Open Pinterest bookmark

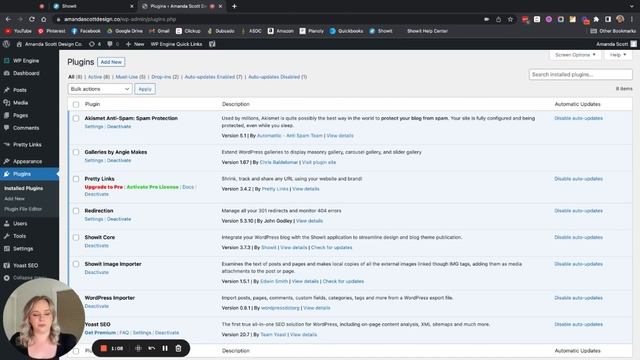click(x=51, y=31)
